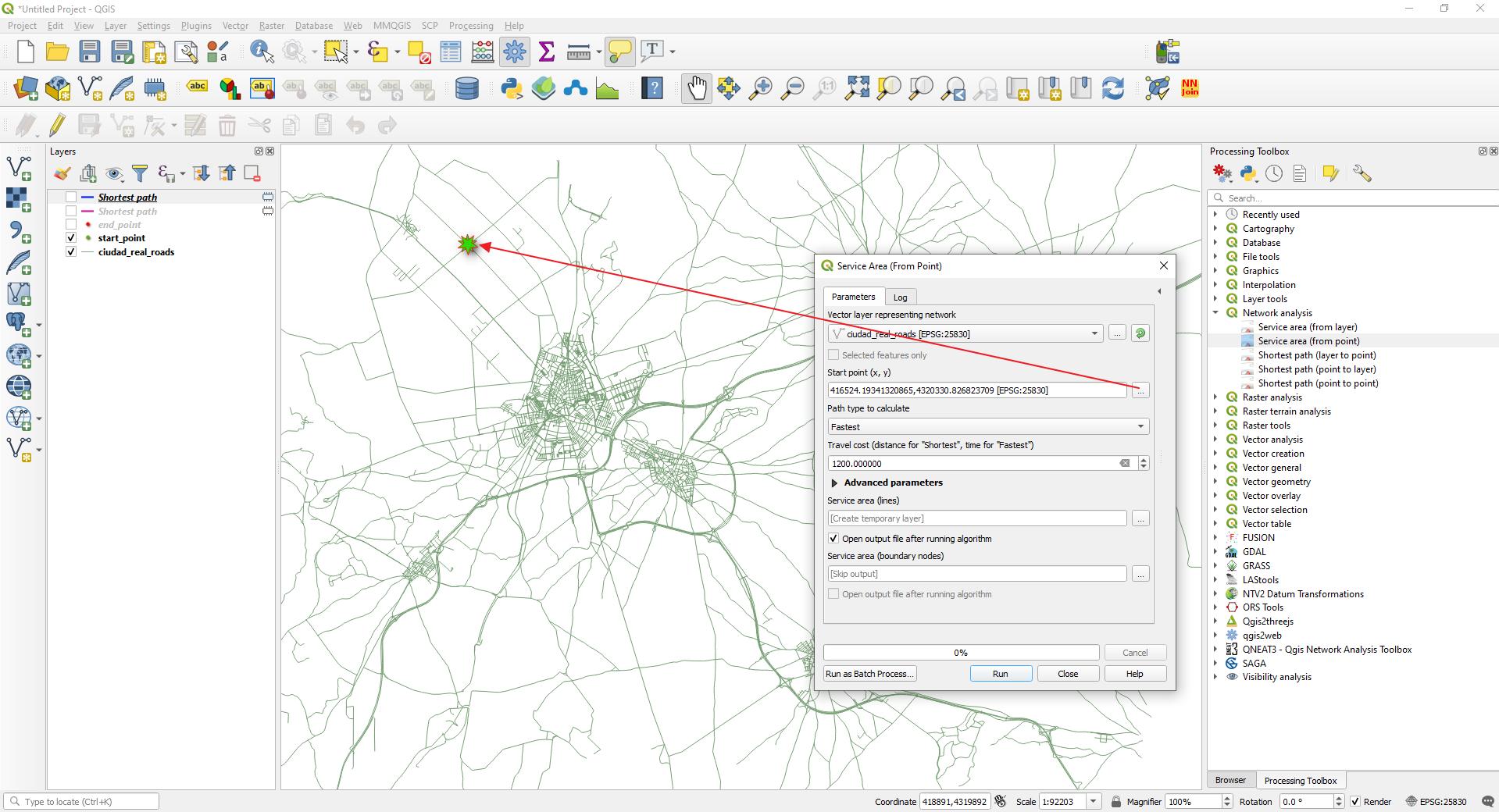Open the Python Console
Image resolution: width=1499 pixels, height=812 pixels.
pyautogui.click(x=512, y=88)
